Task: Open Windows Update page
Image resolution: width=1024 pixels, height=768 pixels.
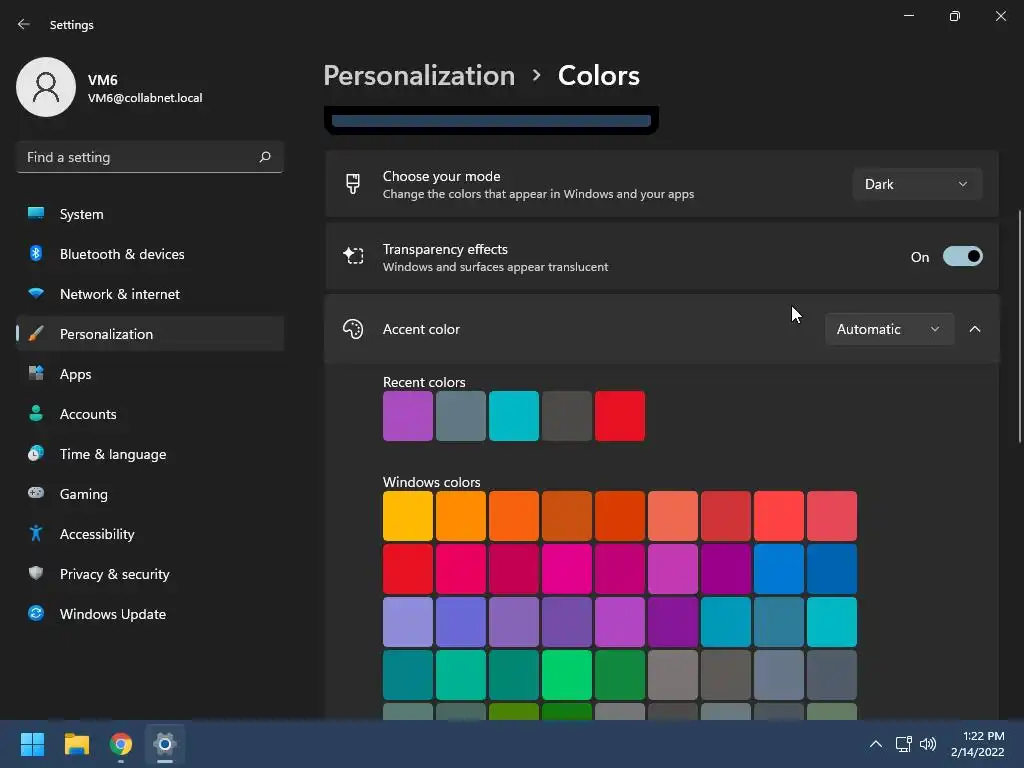Action: pos(150,613)
